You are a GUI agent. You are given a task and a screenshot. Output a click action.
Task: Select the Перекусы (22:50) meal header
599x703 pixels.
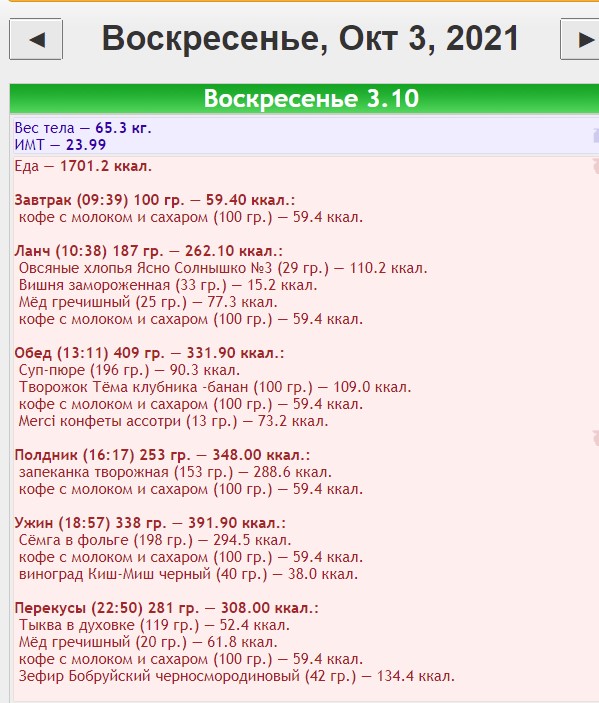click(x=166, y=608)
